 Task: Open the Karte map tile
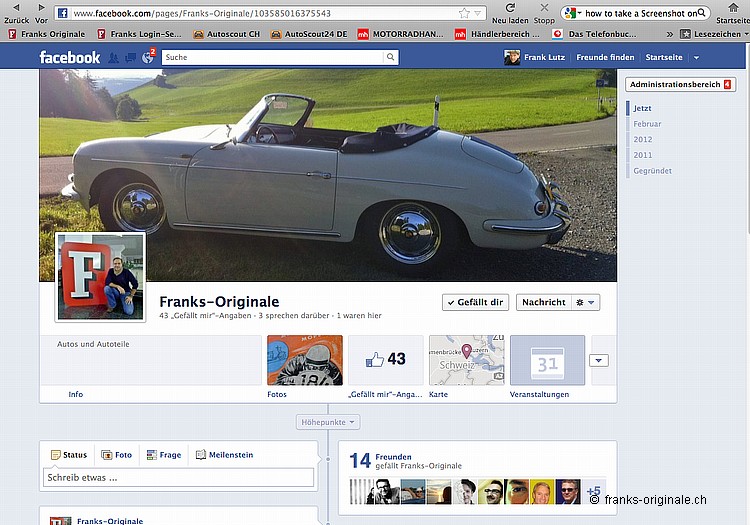click(466, 361)
